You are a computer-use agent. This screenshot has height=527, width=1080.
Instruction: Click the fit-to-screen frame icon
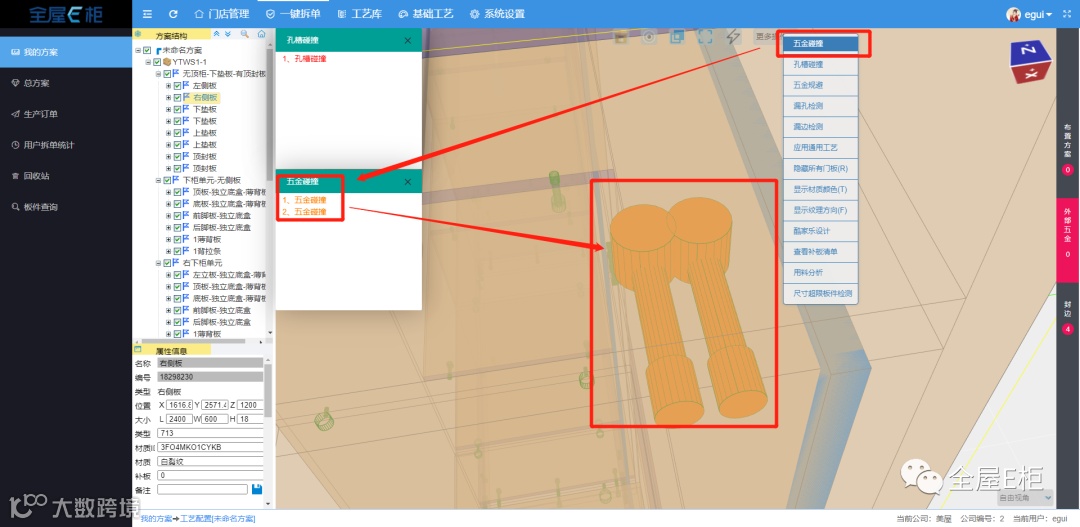coord(705,37)
